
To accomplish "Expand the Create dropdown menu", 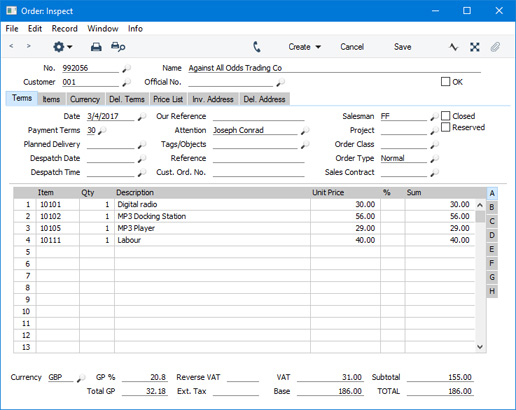I will pos(304,47).
